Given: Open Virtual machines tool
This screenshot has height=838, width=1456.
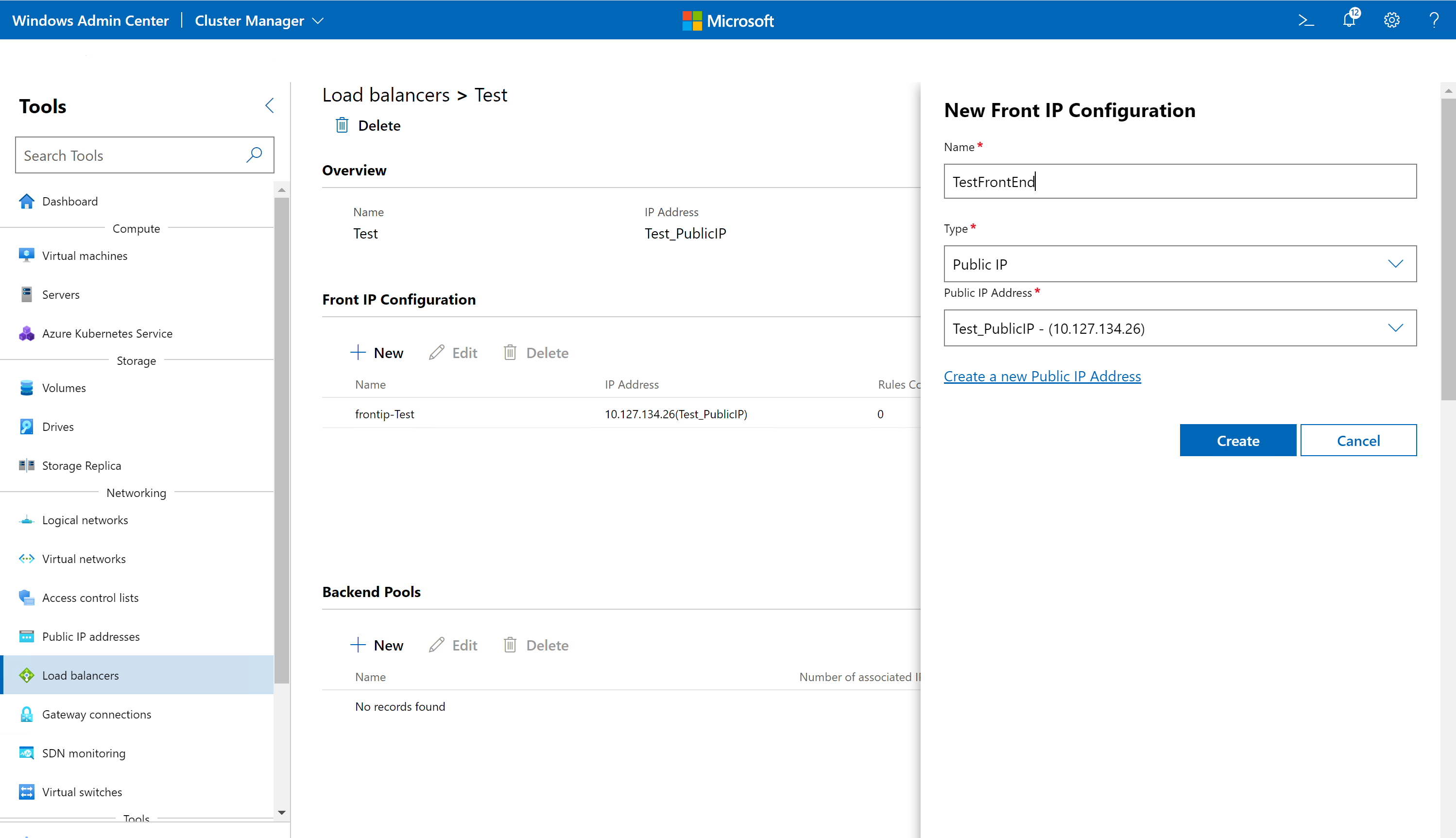Looking at the screenshot, I should pyautogui.click(x=85, y=256).
